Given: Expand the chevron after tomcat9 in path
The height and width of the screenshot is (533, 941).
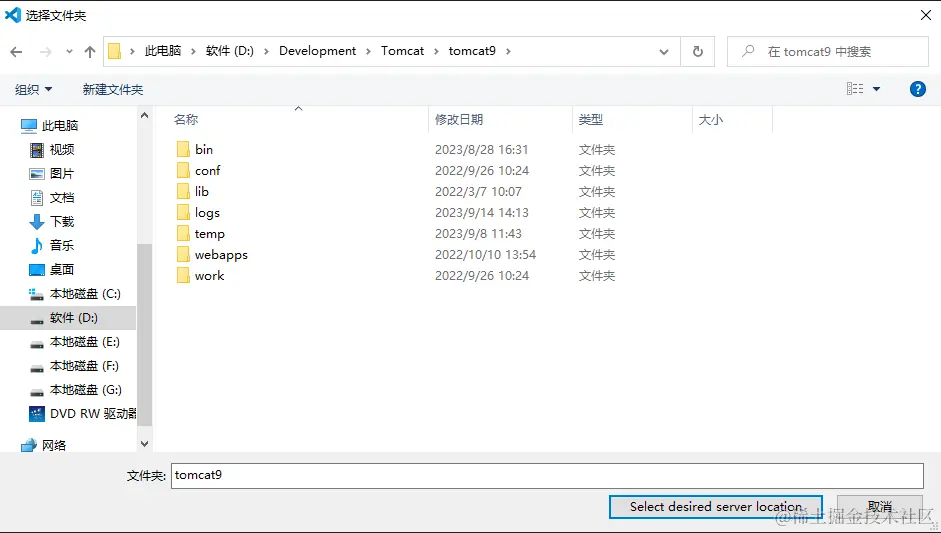Looking at the screenshot, I should tap(508, 51).
